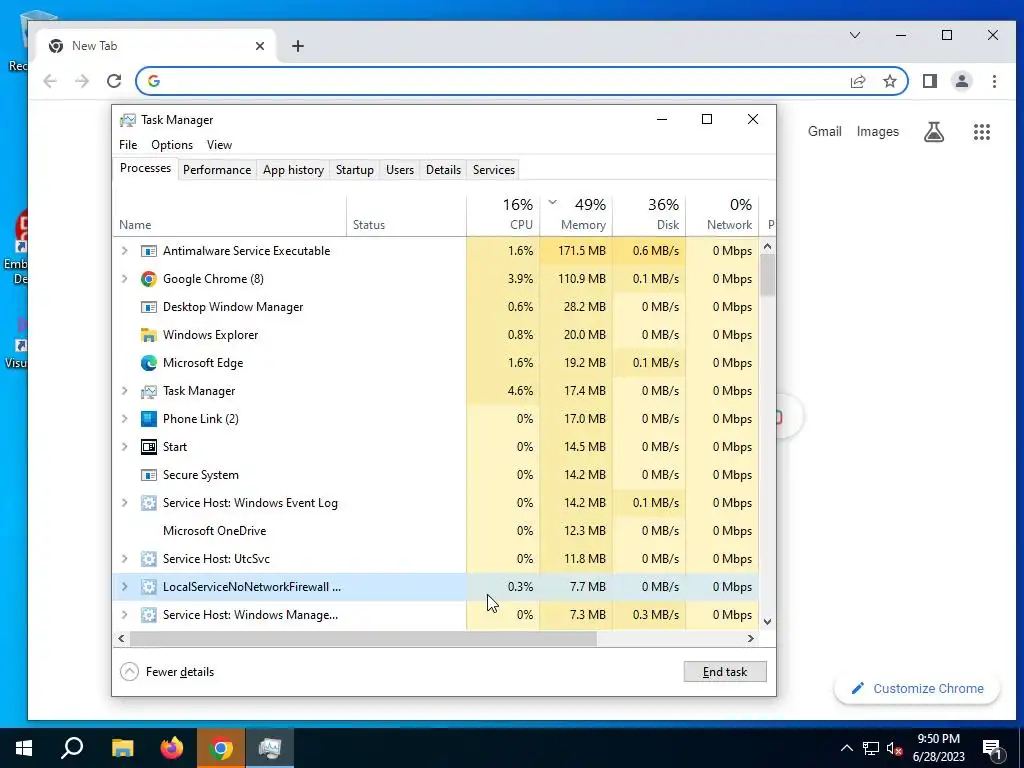
Task: Open Chrome's three-dot menu
Action: coord(994,81)
